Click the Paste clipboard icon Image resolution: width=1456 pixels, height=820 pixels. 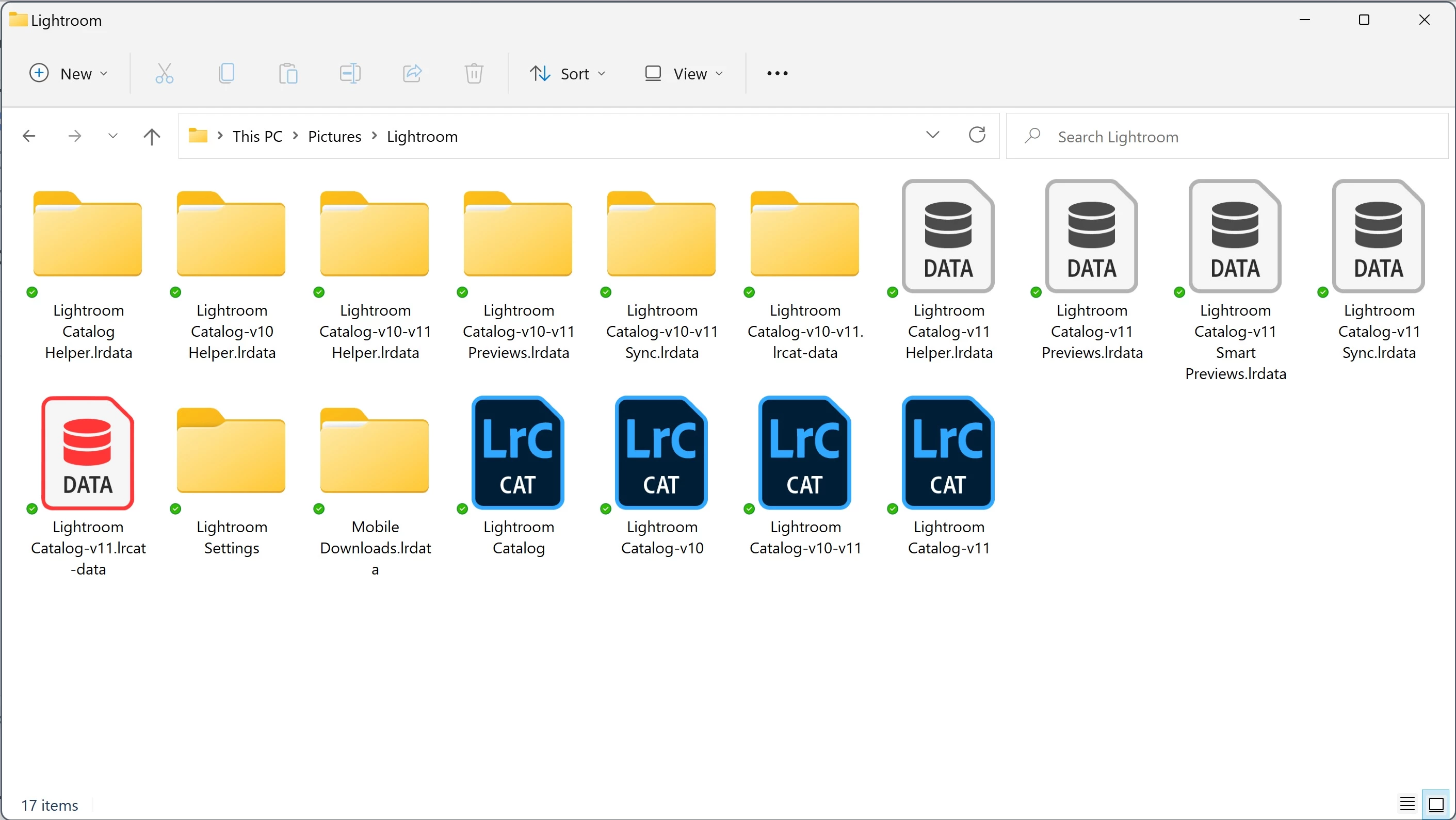[x=288, y=73]
